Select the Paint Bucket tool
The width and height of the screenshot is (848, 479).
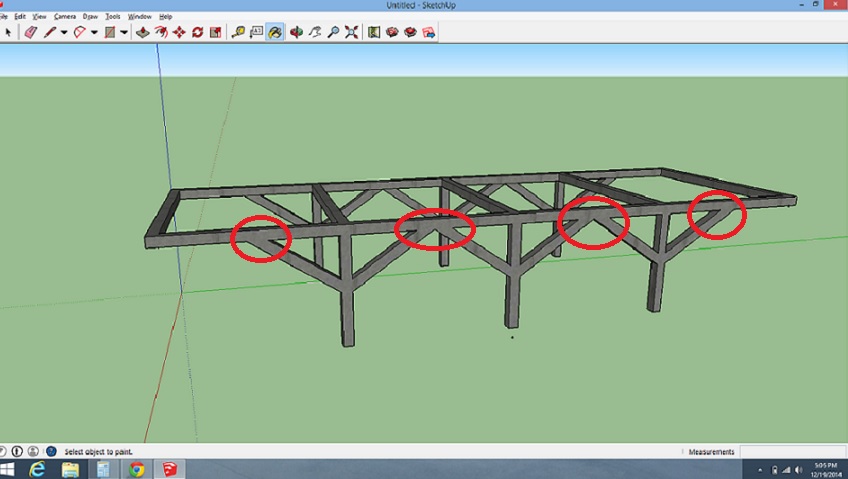coord(274,32)
